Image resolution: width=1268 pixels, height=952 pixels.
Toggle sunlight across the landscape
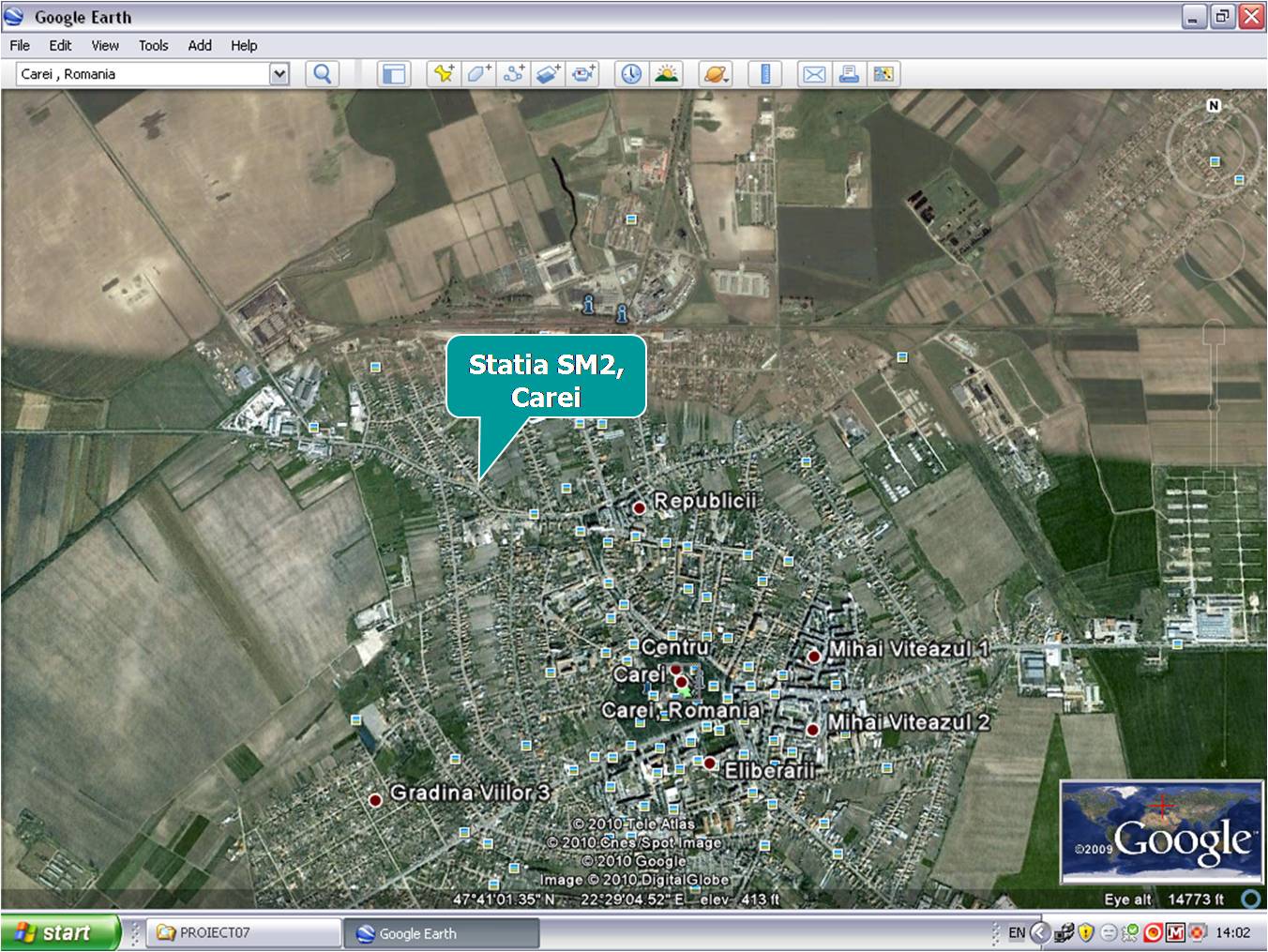[666, 74]
